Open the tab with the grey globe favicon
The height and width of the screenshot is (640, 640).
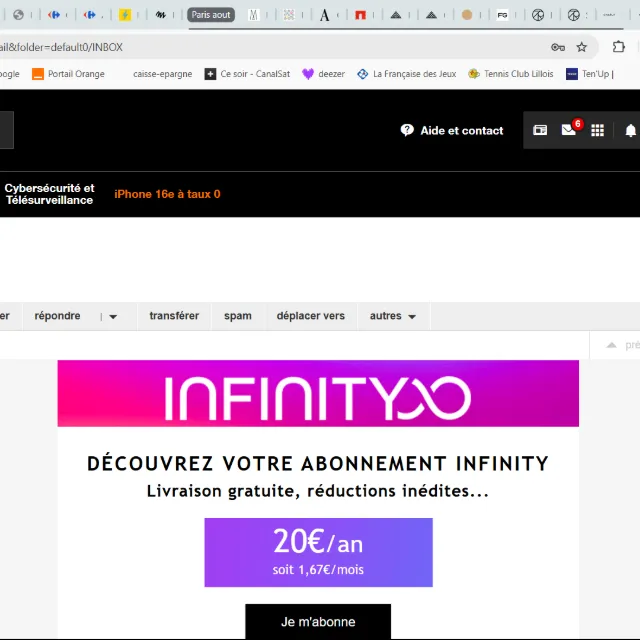click(18, 15)
